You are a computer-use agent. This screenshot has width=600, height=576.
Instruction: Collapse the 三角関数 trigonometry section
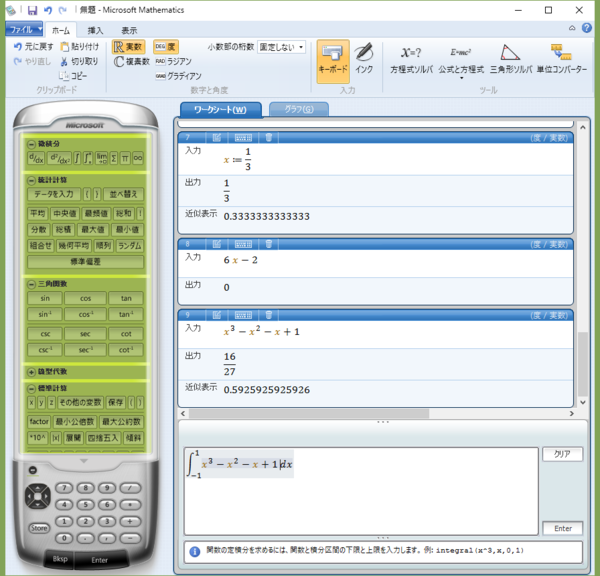pos(31,284)
